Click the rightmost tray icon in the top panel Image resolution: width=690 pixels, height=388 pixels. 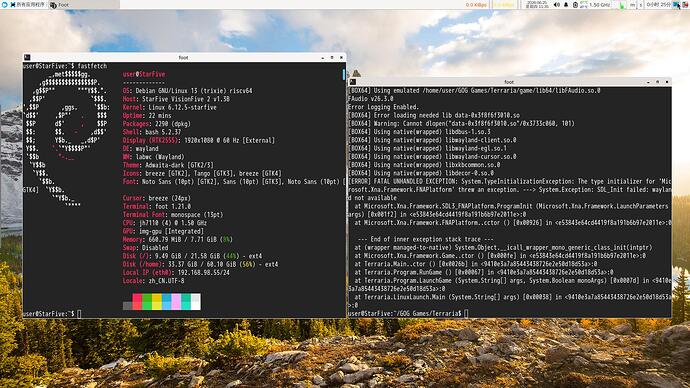(684, 5)
